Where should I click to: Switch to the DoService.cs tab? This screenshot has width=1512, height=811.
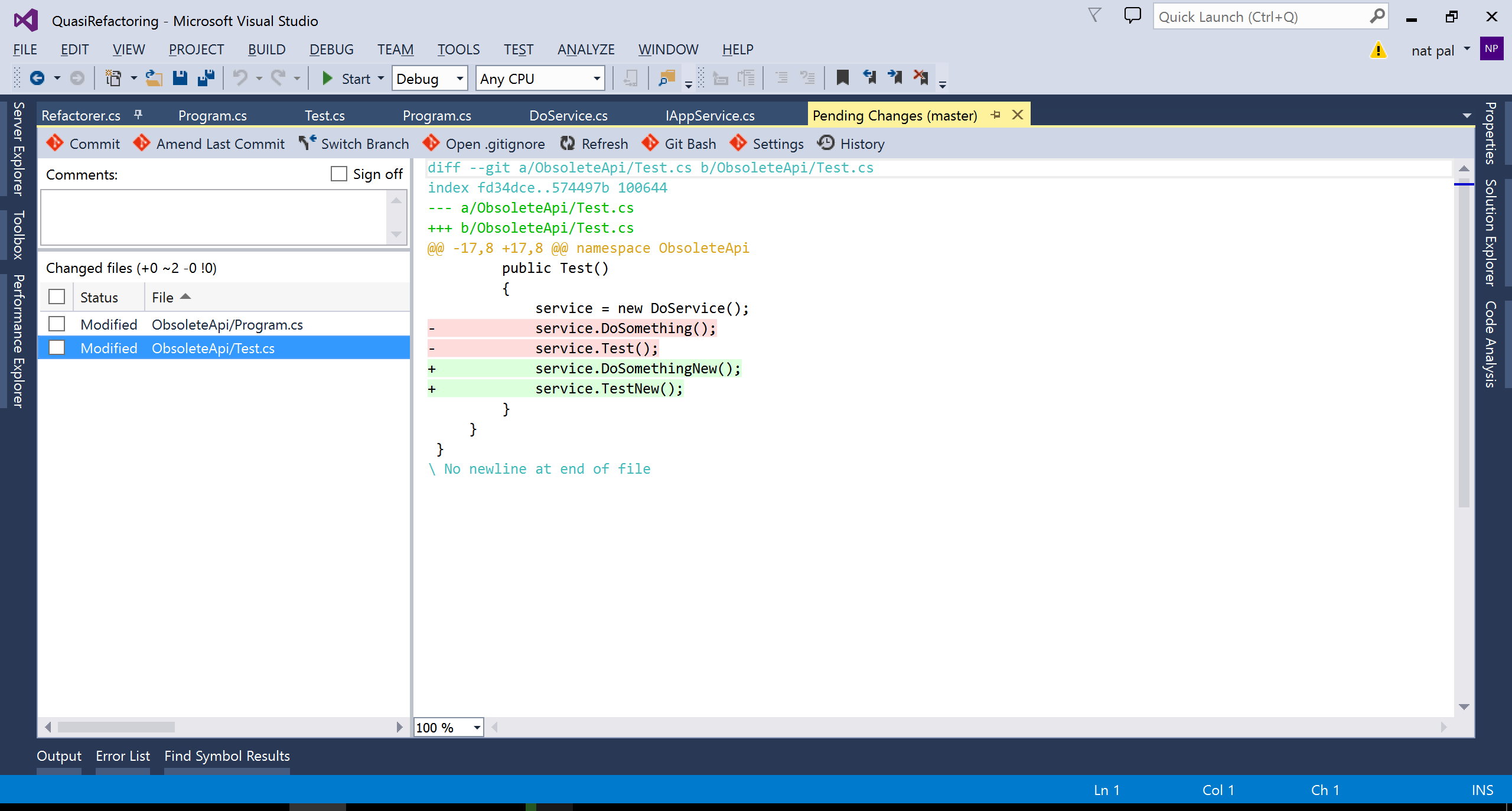[x=568, y=116]
